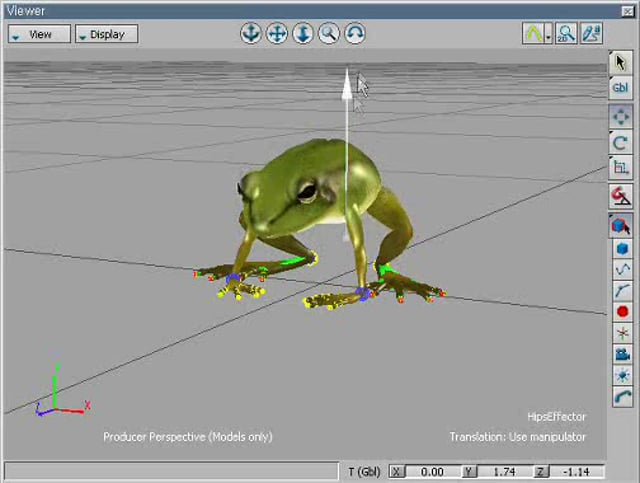Image resolution: width=640 pixels, height=483 pixels.
Task: Select the Translate tool with four arrows
Action: [x=620, y=117]
